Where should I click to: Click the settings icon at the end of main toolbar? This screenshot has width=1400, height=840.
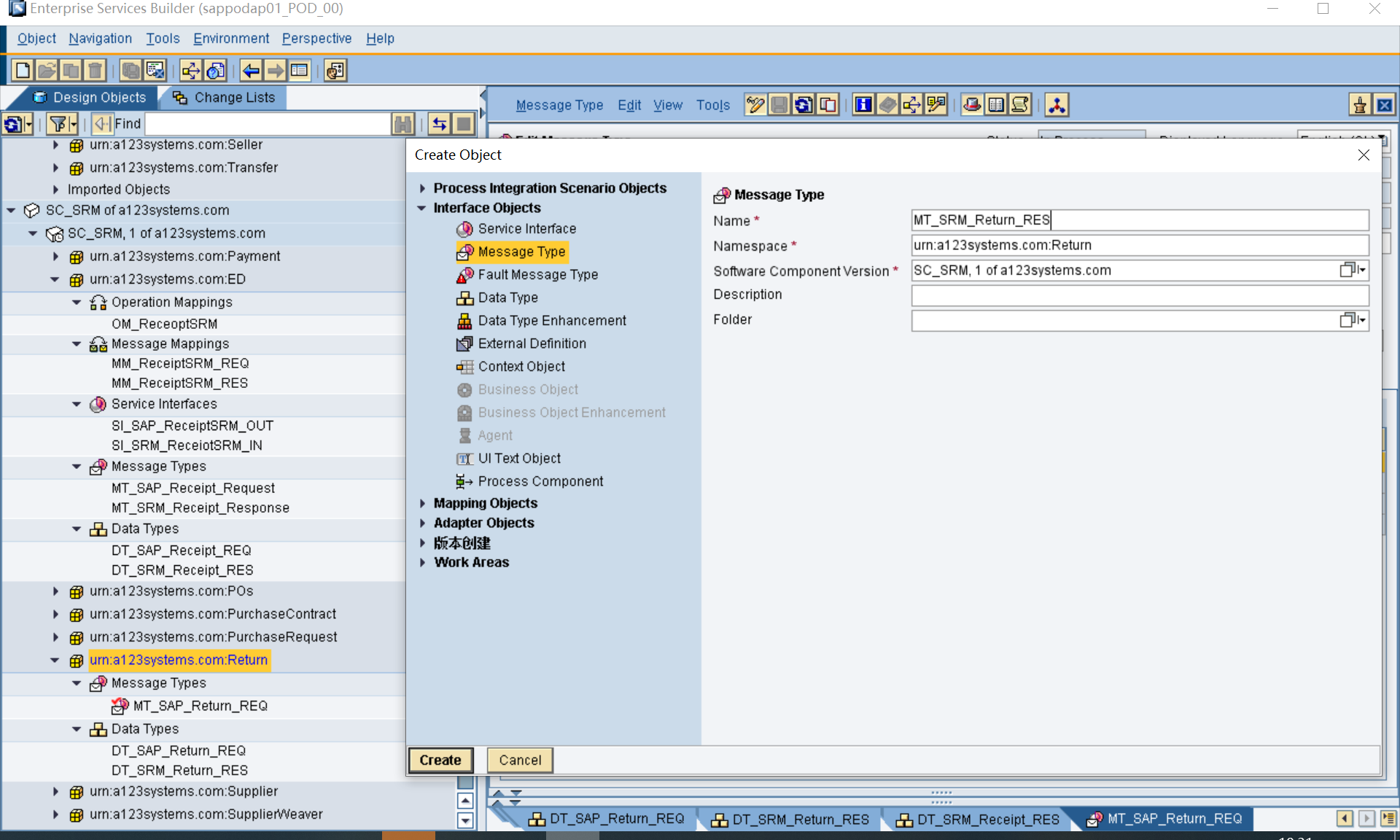click(335, 70)
